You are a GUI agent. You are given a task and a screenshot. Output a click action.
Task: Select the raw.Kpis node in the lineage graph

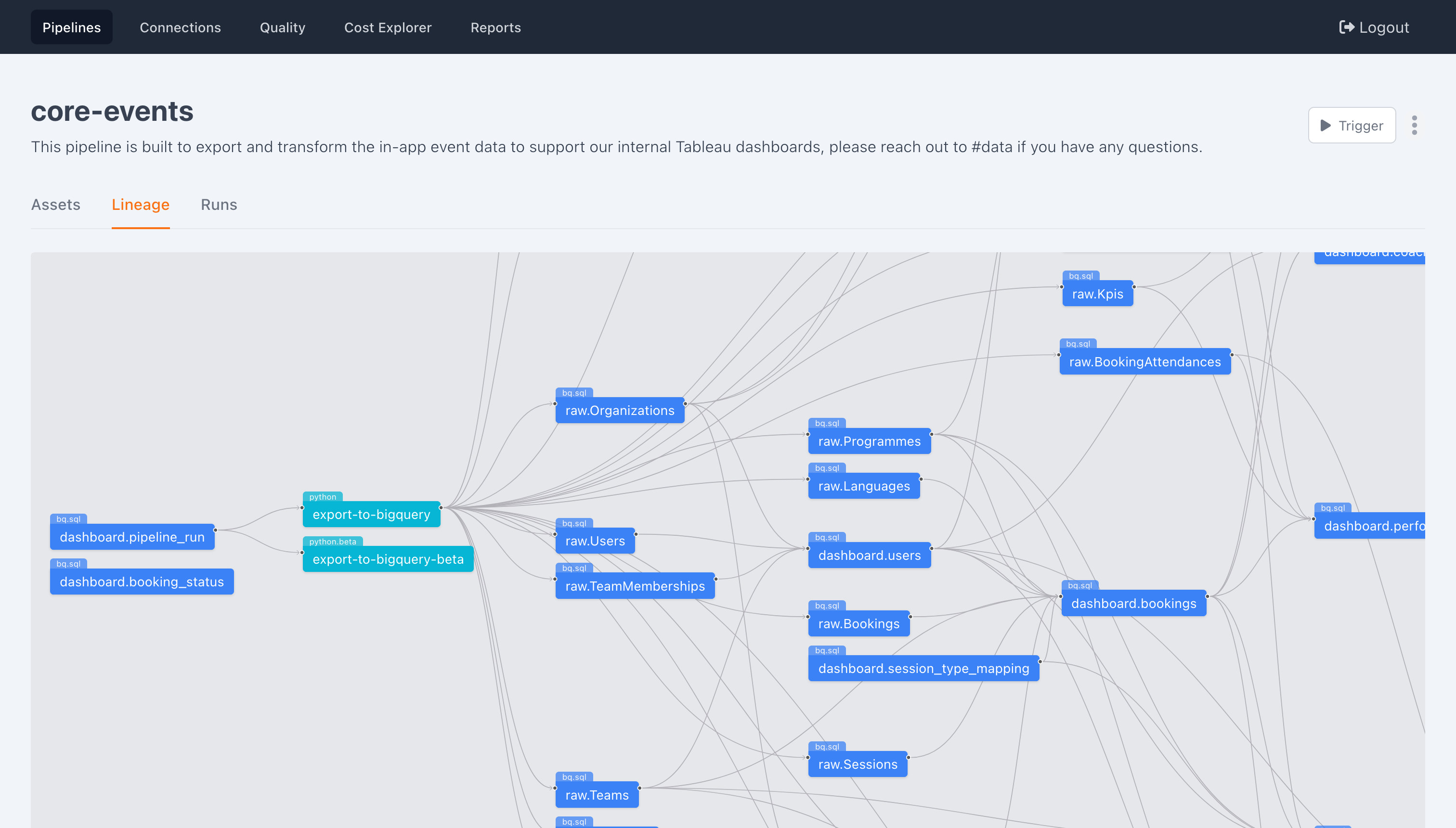(x=1097, y=294)
